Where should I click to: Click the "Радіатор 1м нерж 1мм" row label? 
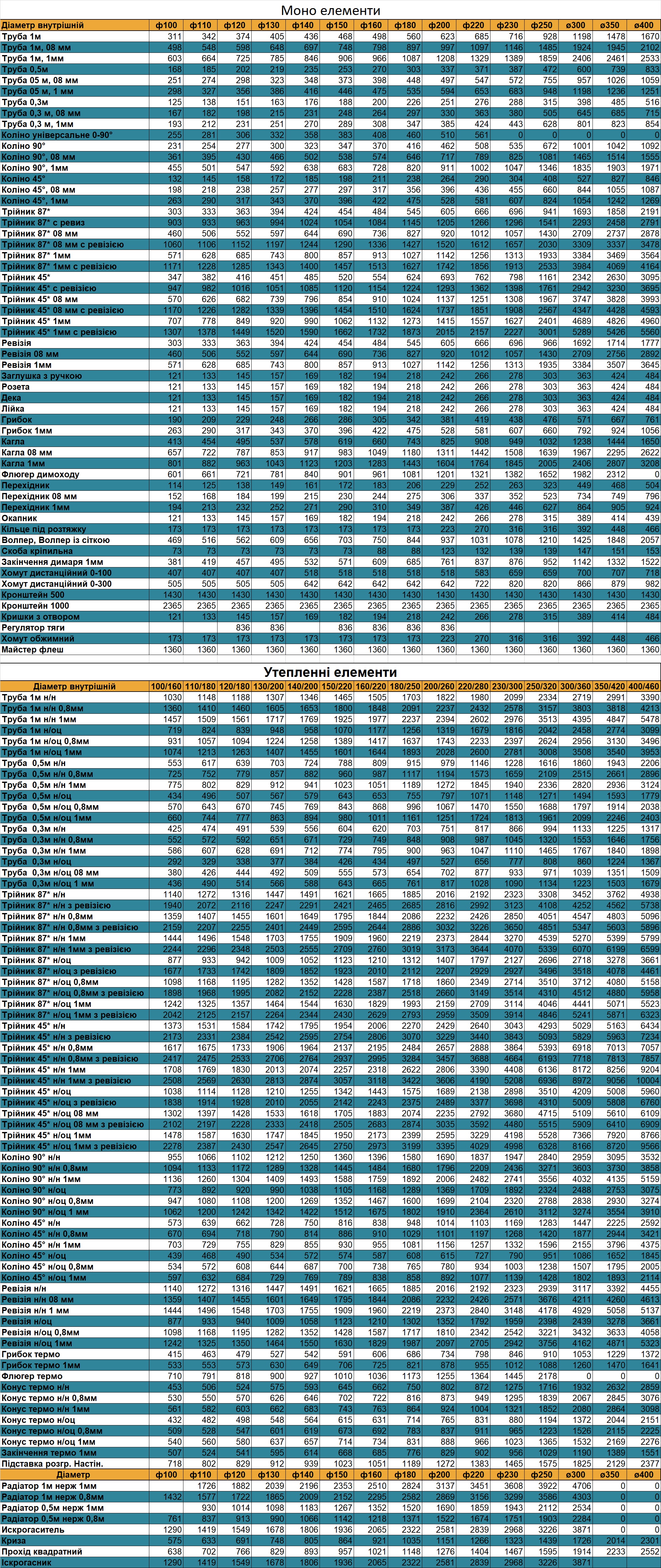pos(49,1486)
